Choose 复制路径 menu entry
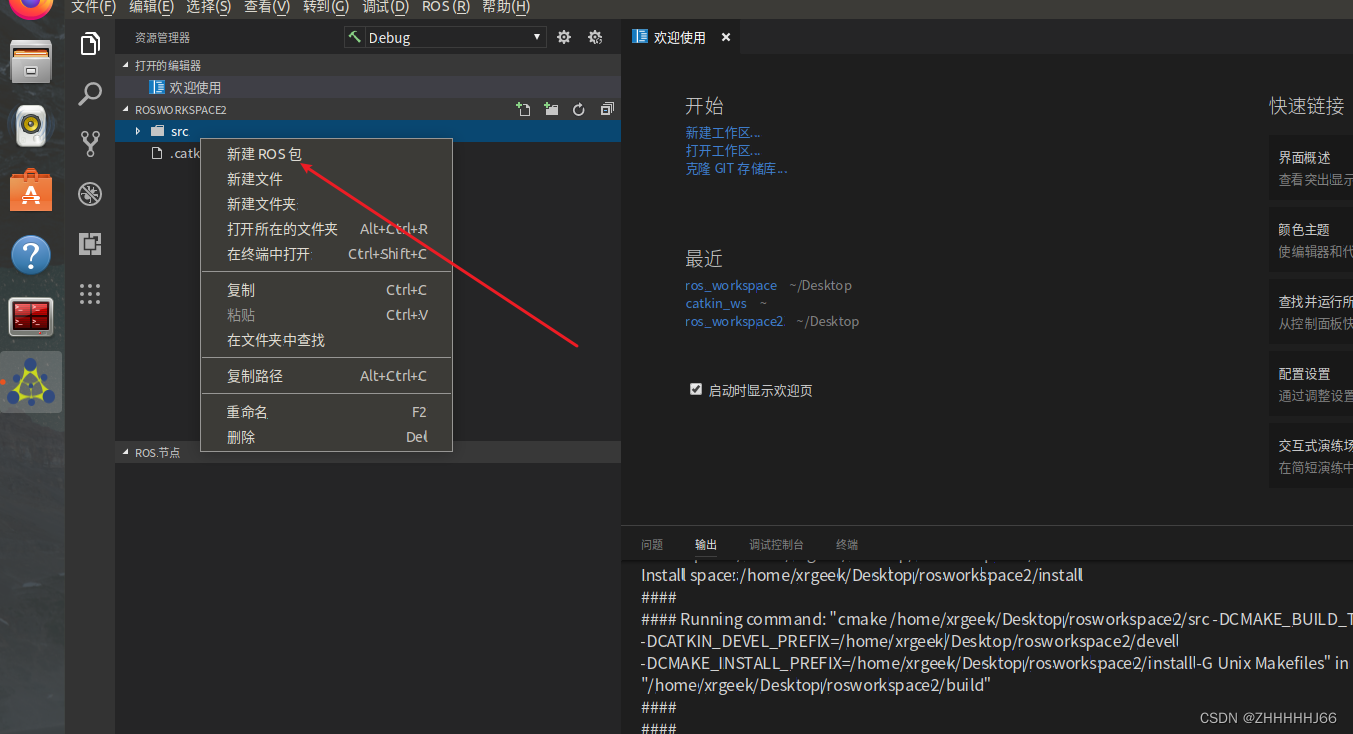The width and height of the screenshot is (1353, 734). [327, 376]
